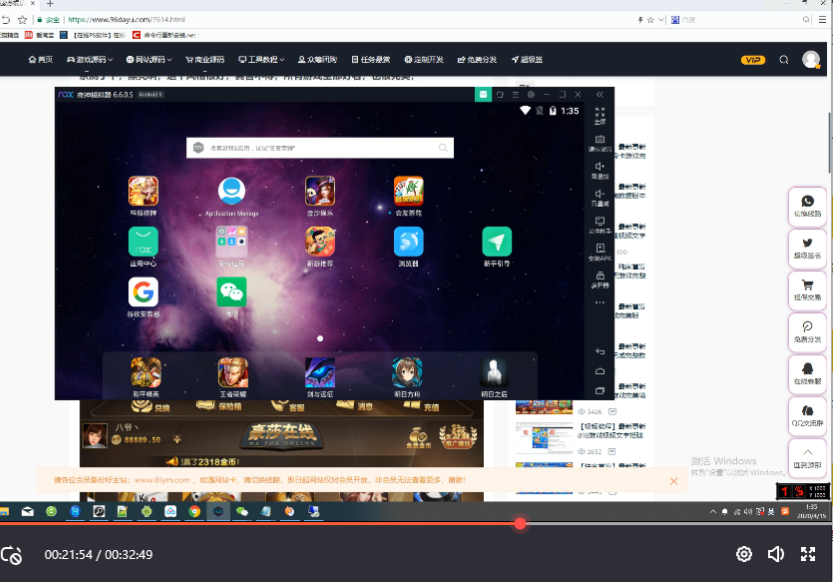Click the green mail icon in Nox title bar
Screen dimensions: 834x582
483,94
